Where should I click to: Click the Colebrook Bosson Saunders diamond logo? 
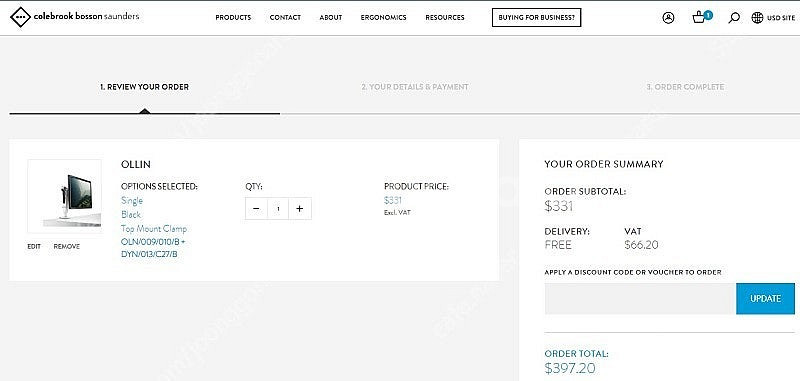[20, 17]
